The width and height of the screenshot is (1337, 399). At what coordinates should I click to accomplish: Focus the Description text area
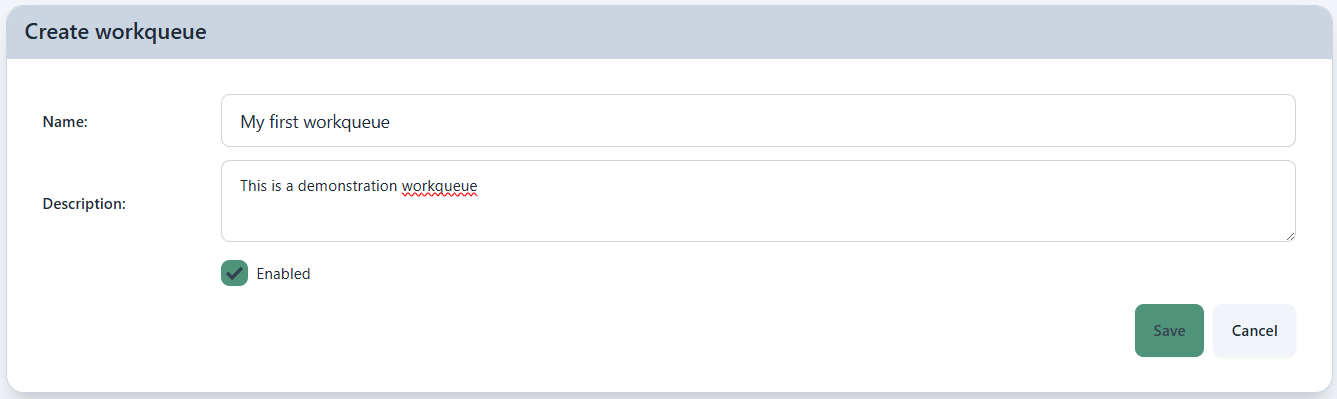(x=758, y=201)
